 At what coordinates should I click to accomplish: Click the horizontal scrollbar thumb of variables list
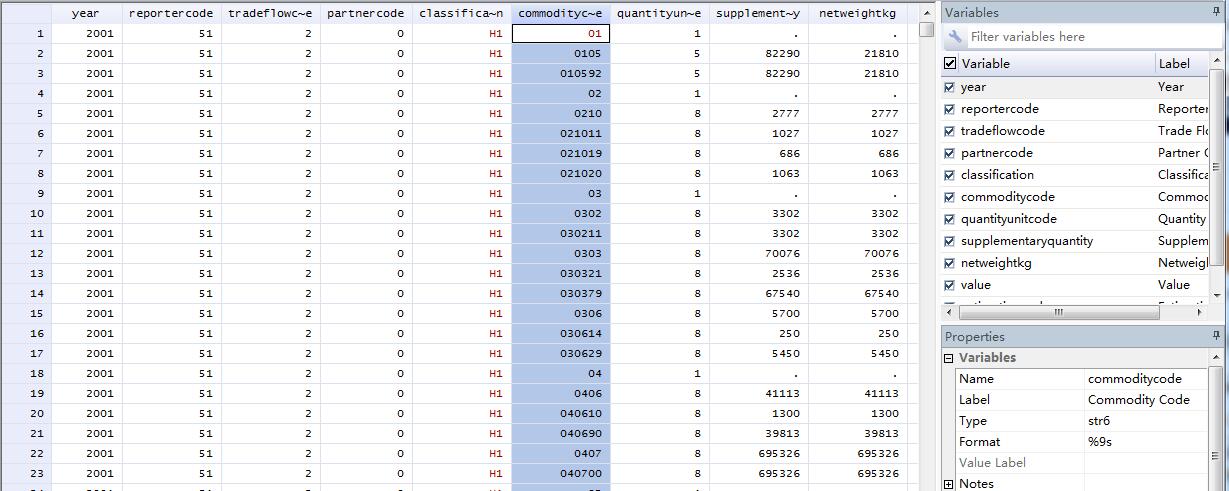click(1058, 312)
